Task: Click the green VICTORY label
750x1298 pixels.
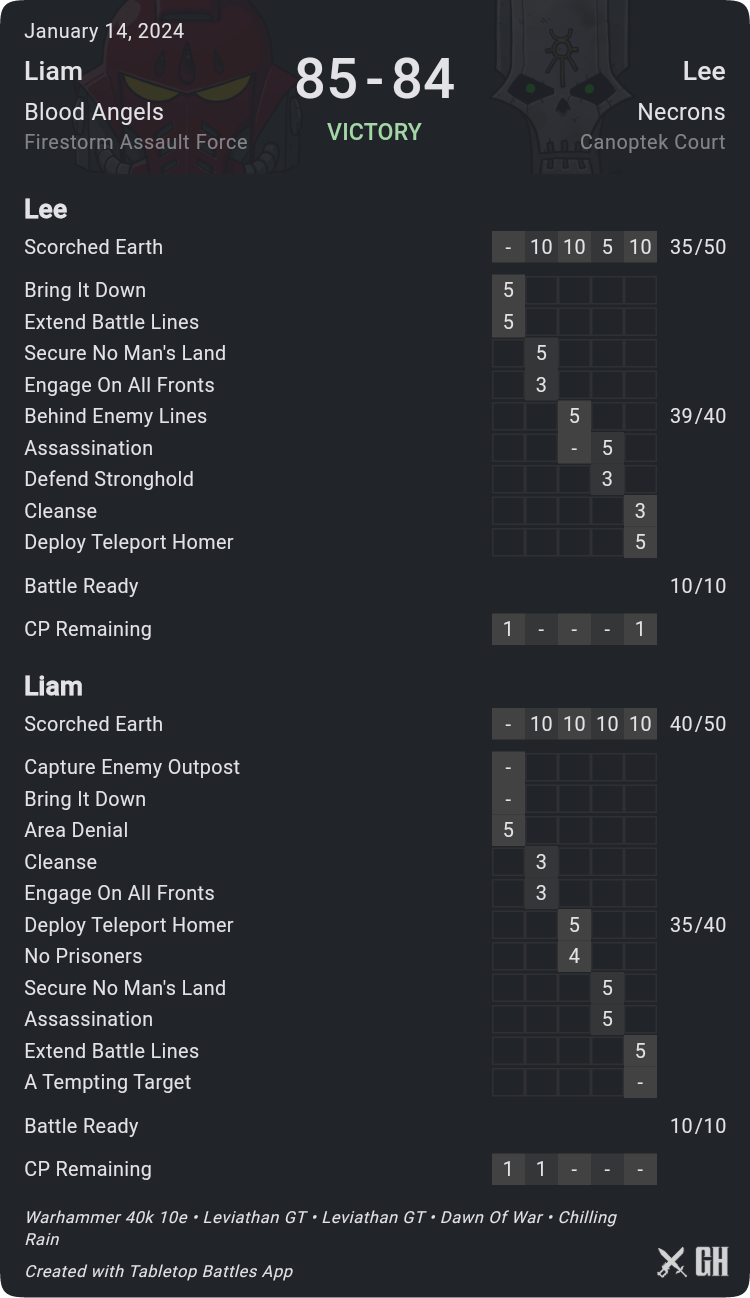Action: click(375, 132)
